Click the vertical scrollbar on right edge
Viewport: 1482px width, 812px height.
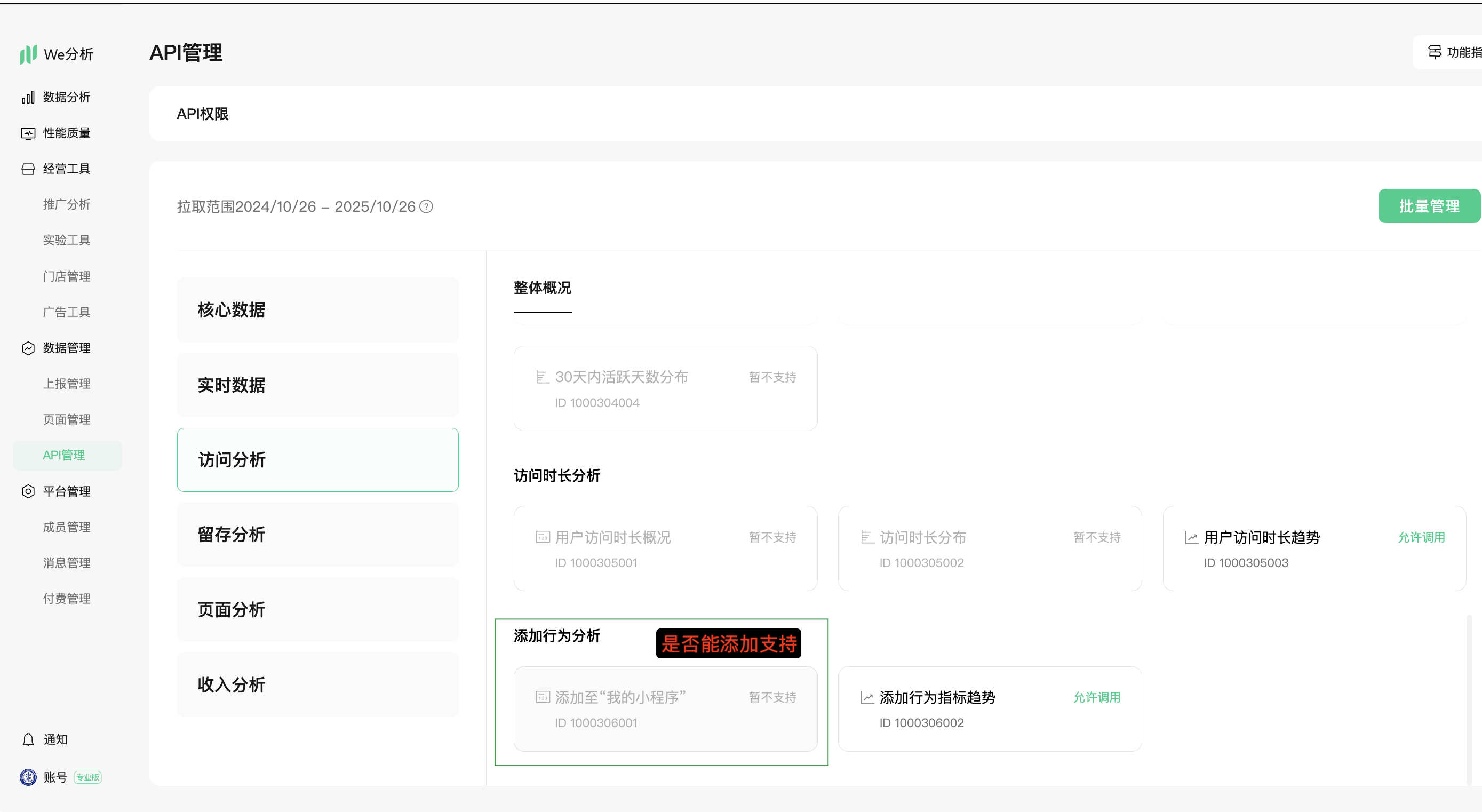[x=1469, y=699]
